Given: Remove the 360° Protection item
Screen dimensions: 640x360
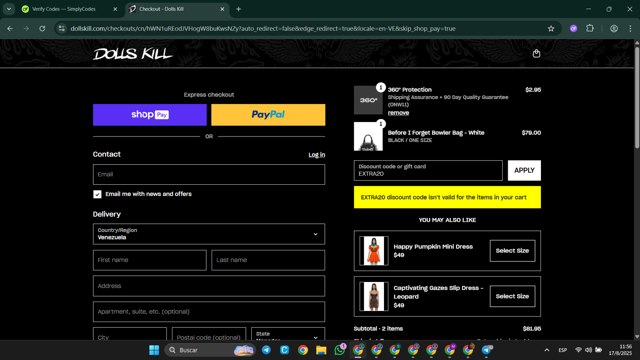Looking at the screenshot, I should pos(398,113).
